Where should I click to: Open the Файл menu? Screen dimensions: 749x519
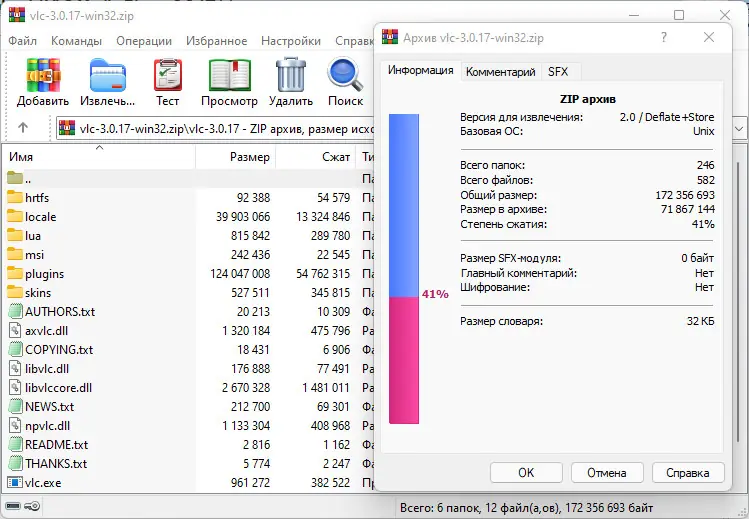(22, 41)
